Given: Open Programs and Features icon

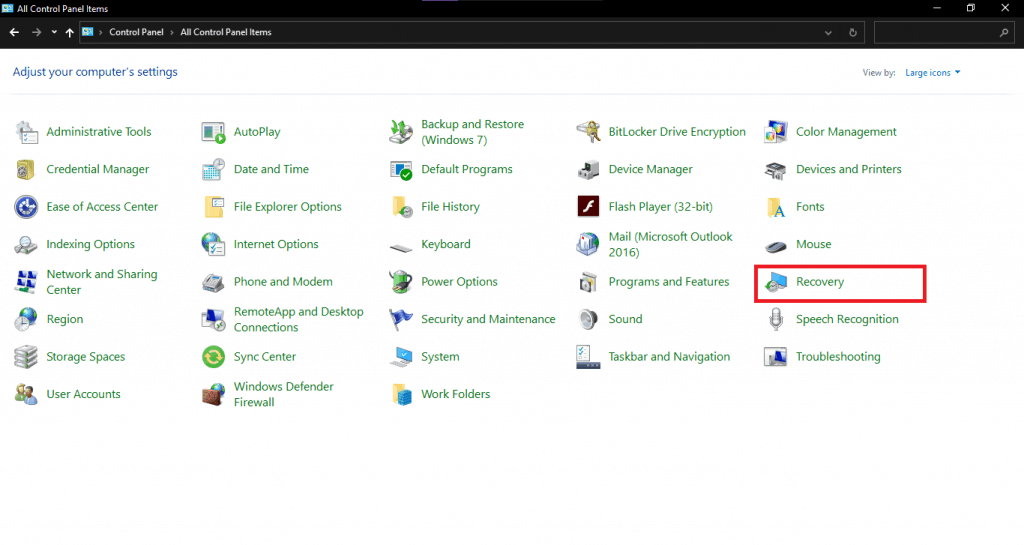Looking at the screenshot, I should point(588,282).
